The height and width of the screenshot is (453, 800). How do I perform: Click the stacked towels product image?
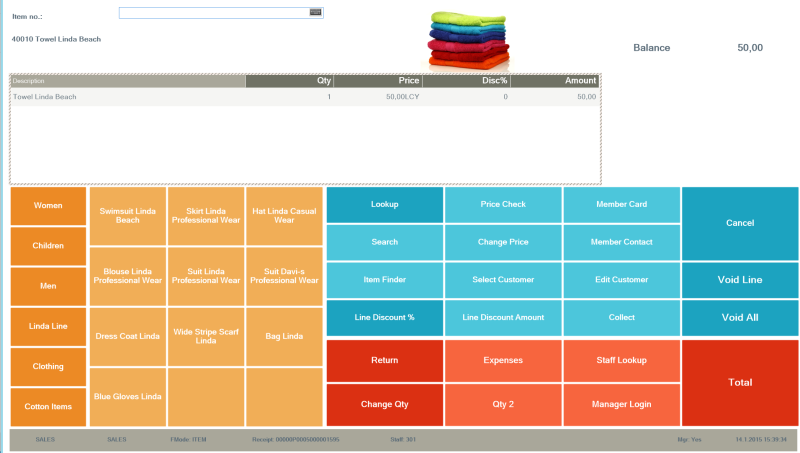click(x=469, y=40)
